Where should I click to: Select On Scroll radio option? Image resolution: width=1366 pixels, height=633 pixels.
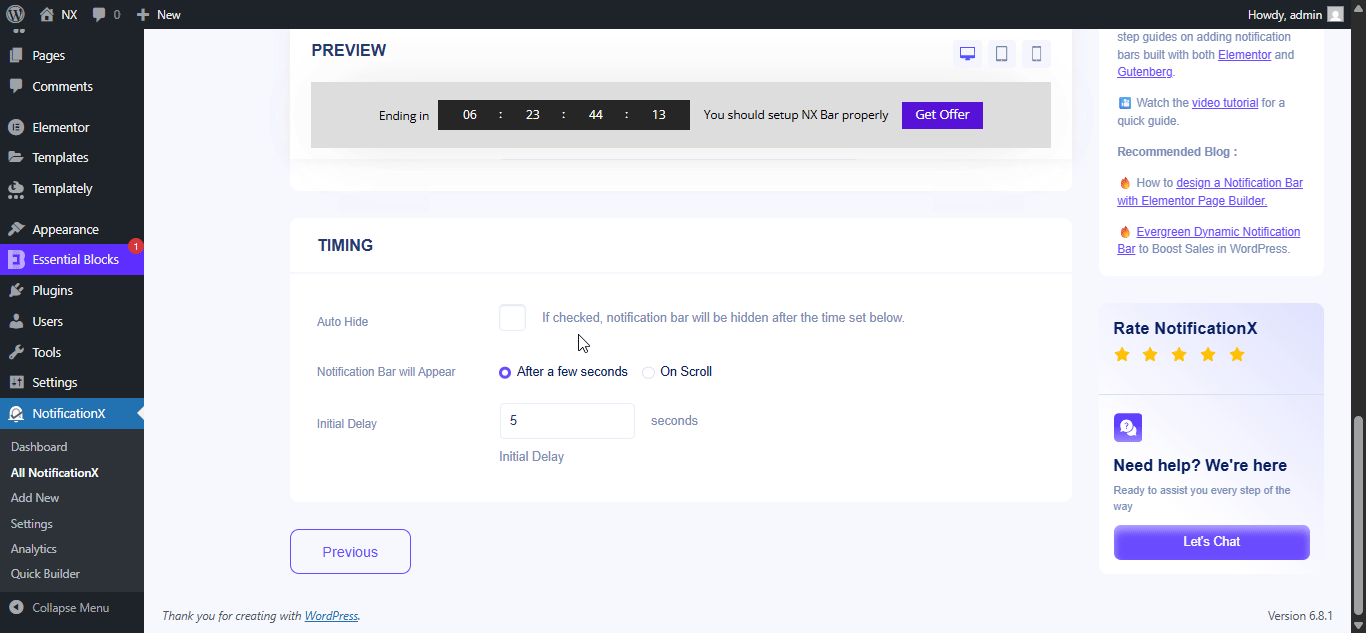(x=649, y=372)
